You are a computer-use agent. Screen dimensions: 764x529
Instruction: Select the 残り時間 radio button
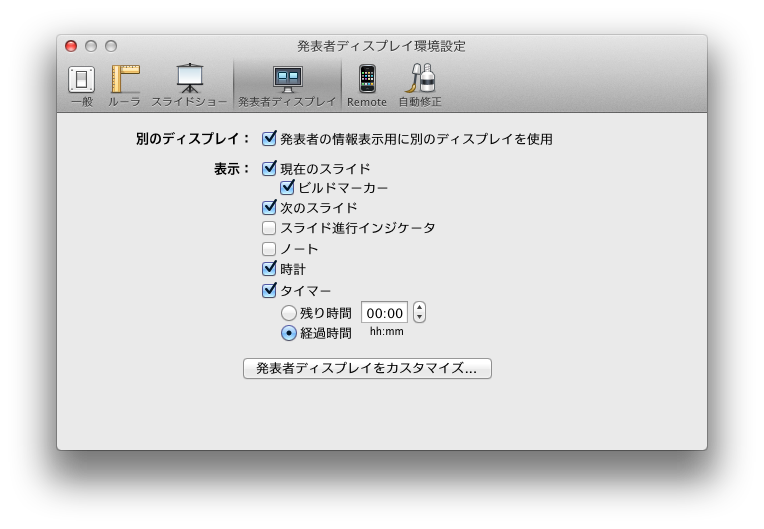click(289, 313)
